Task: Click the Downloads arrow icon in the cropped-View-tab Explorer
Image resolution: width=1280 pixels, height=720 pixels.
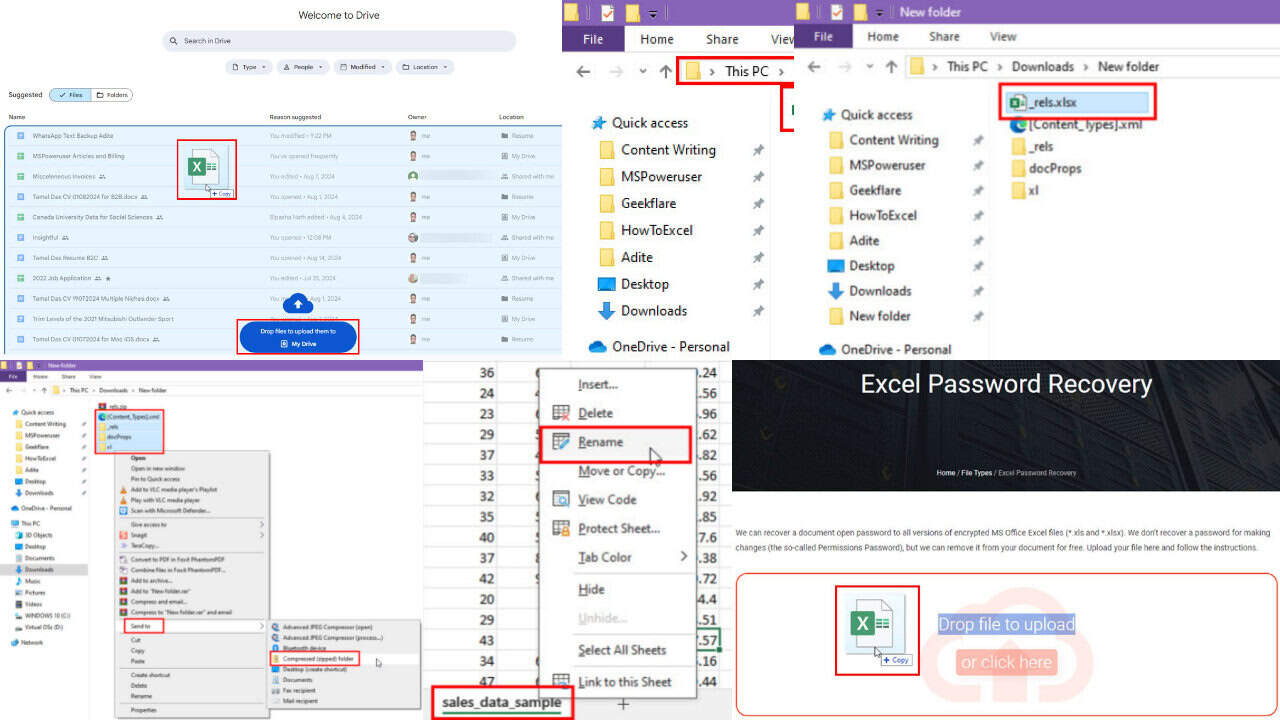Action: point(605,311)
